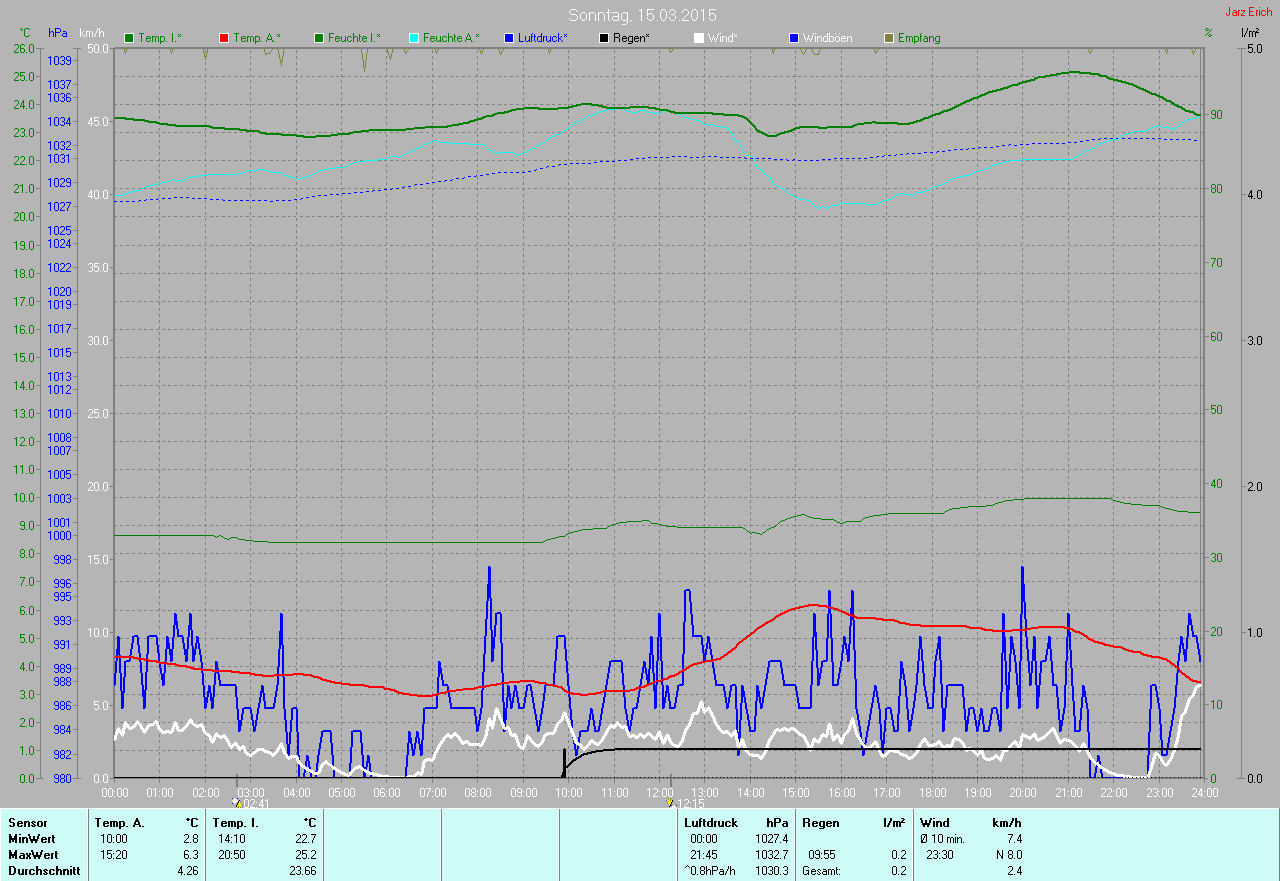1280x881 pixels.
Task: Click the marker icon at 02:41
Action: [236, 802]
